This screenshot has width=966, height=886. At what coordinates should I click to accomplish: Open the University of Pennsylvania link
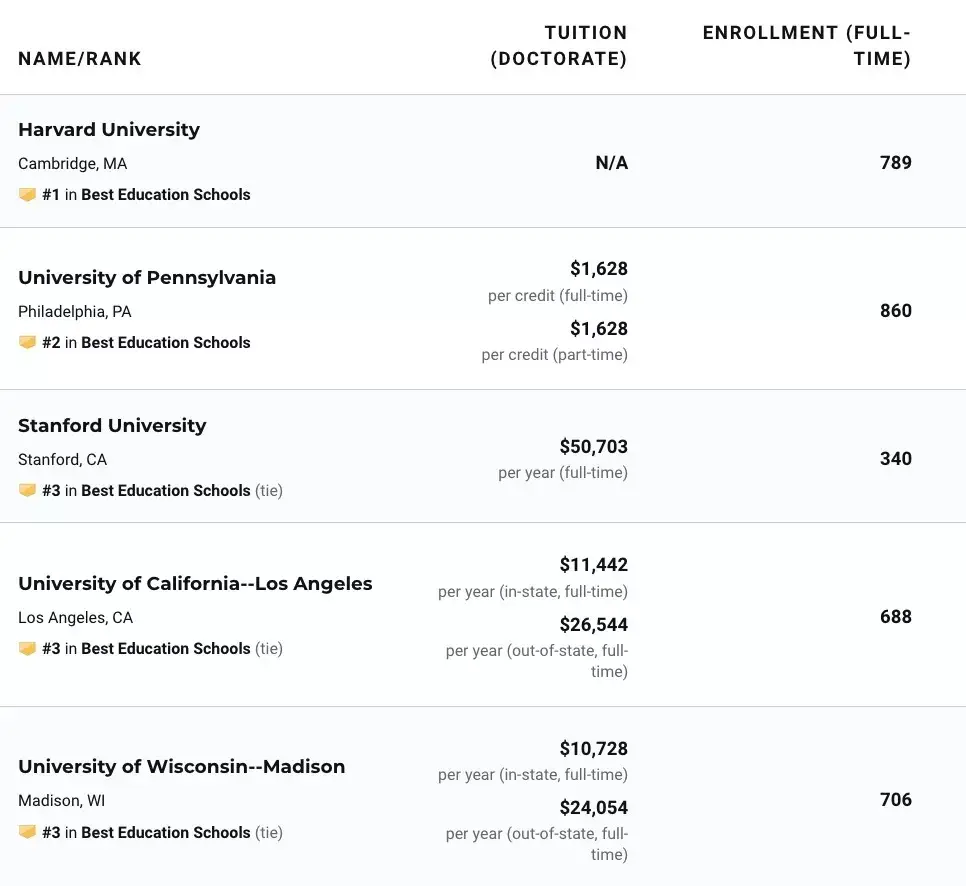147,278
